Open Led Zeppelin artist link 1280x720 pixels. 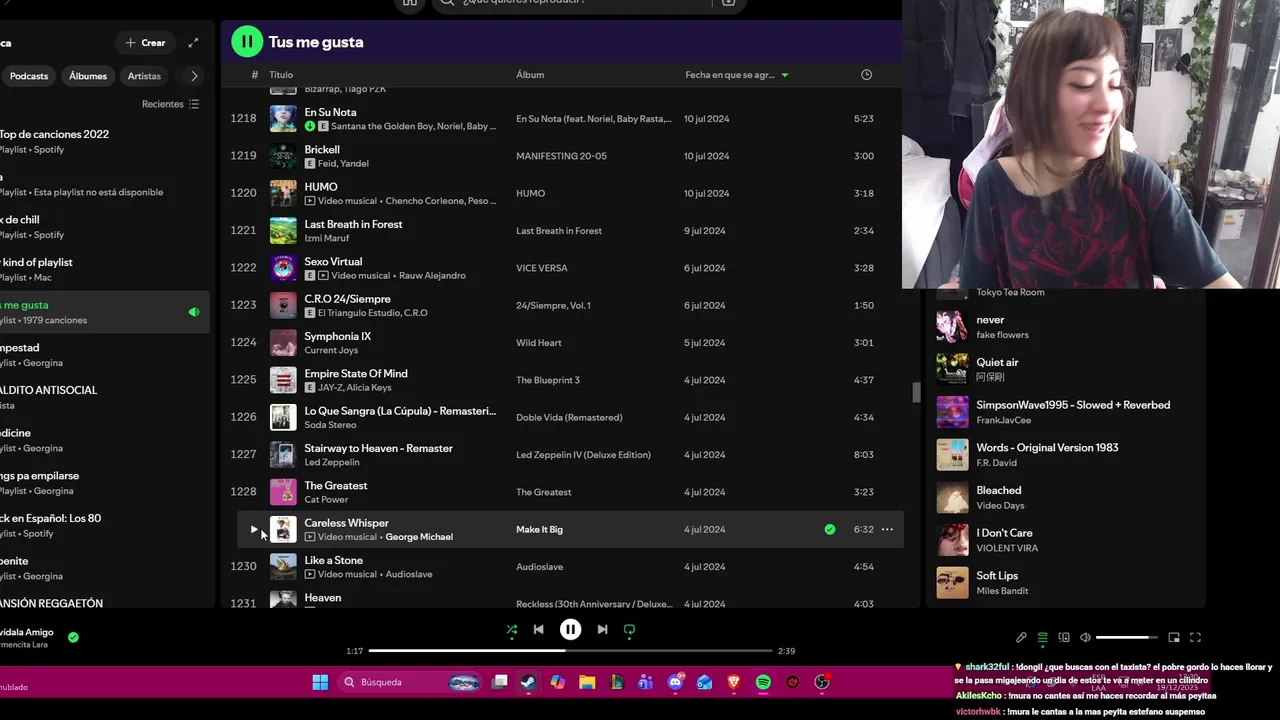pyautogui.click(x=332, y=462)
